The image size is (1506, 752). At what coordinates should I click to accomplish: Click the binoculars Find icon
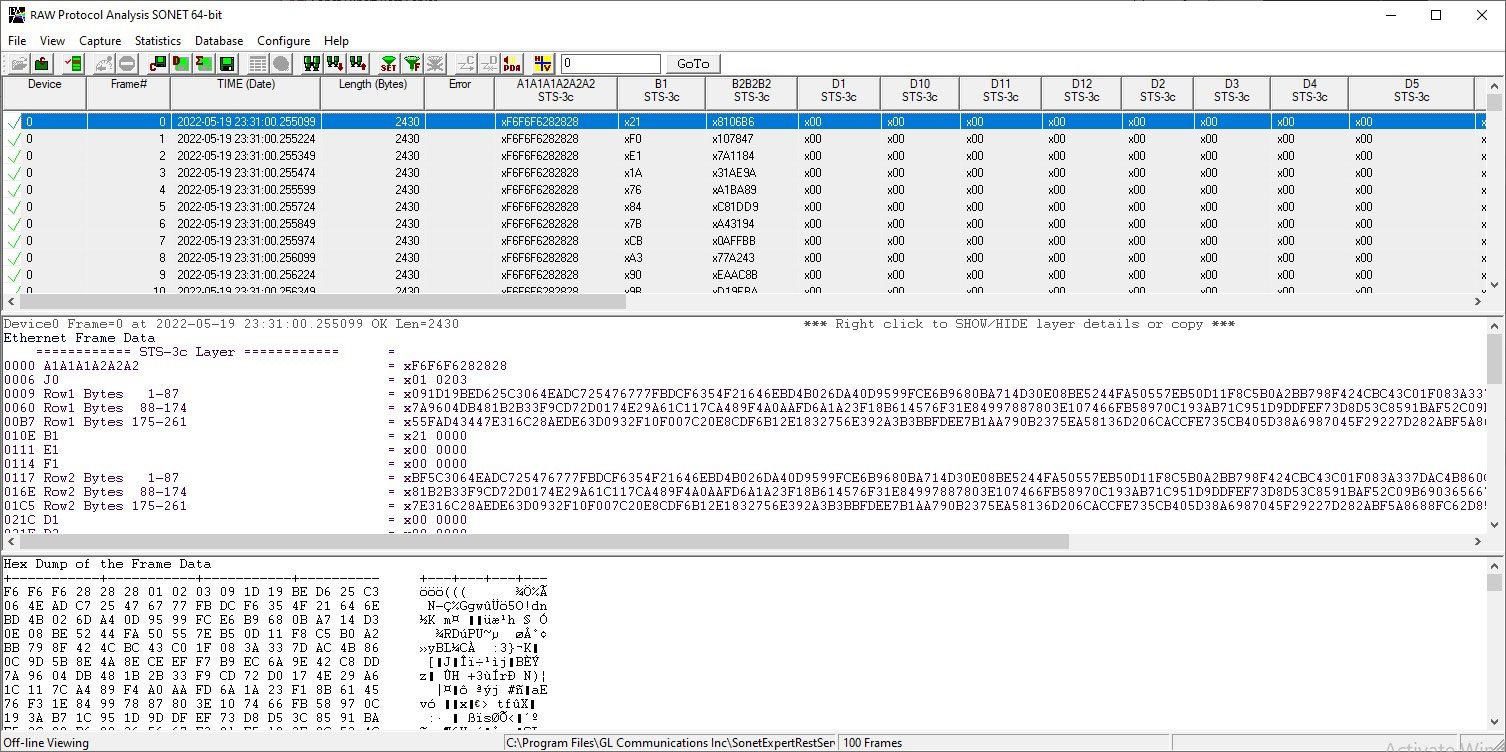(x=312, y=64)
